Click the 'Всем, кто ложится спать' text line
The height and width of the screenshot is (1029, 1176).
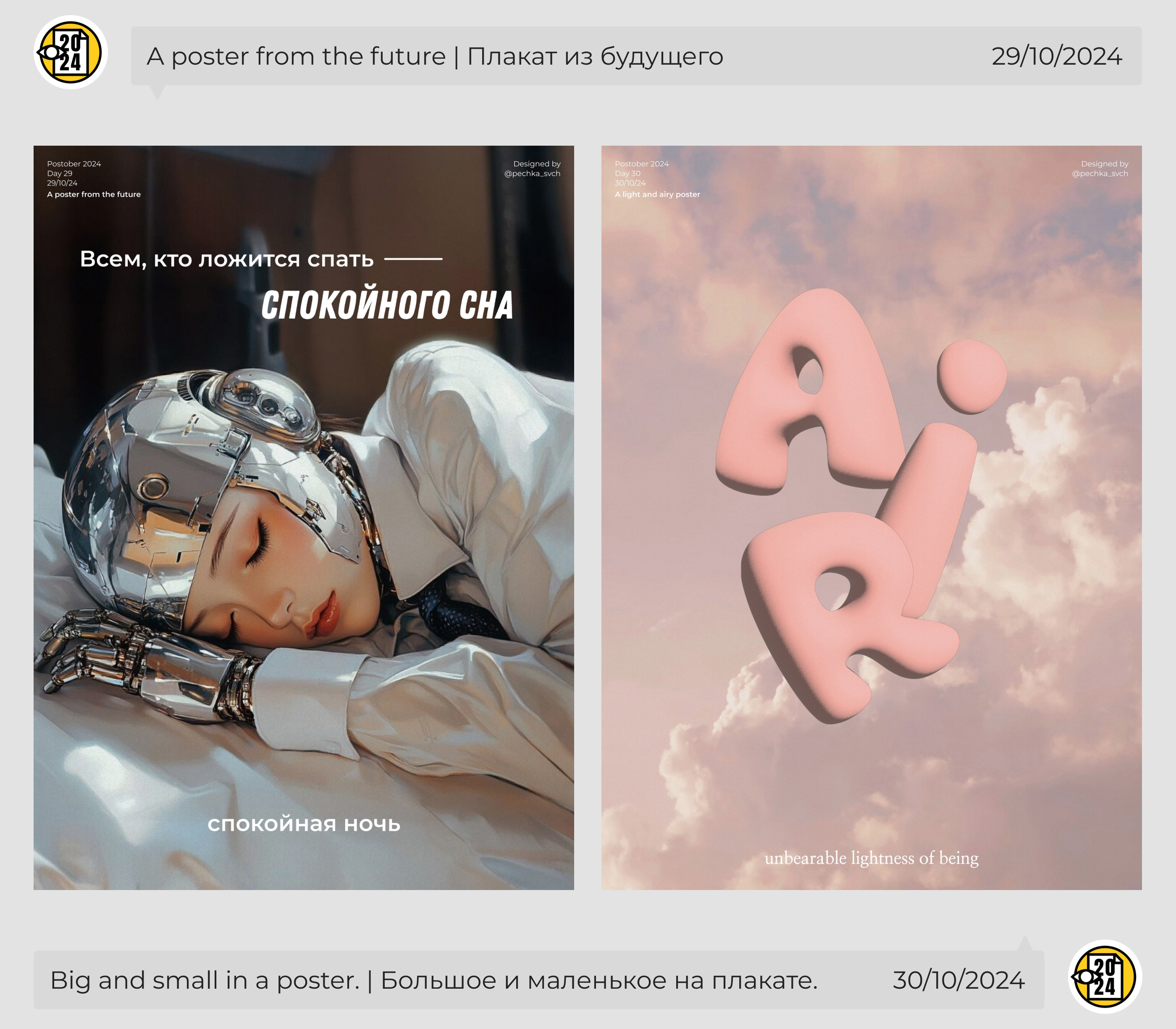[226, 259]
